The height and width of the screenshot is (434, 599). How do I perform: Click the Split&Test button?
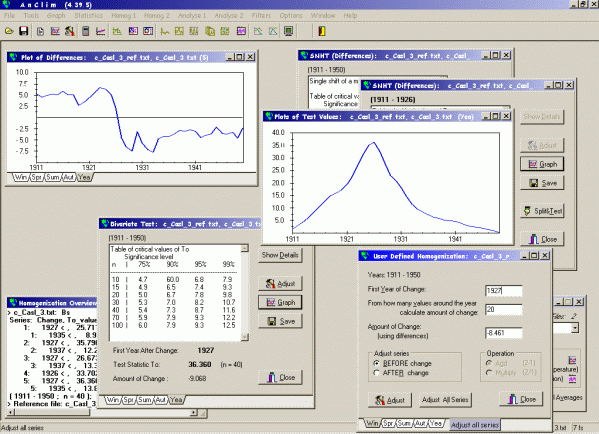pyautogui.click(x=542, y=211)
